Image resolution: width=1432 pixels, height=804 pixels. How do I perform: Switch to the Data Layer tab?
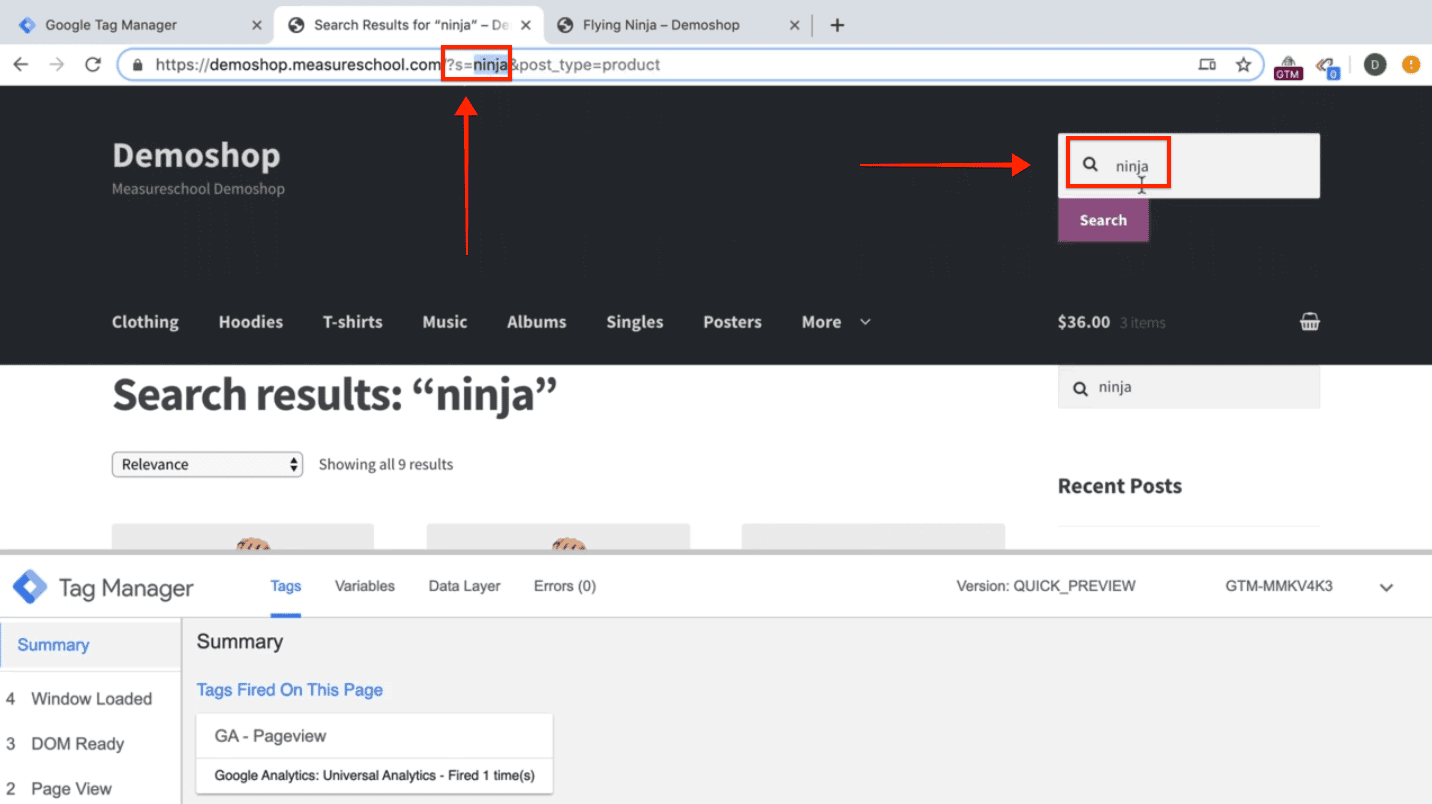(x=464, y=586)
